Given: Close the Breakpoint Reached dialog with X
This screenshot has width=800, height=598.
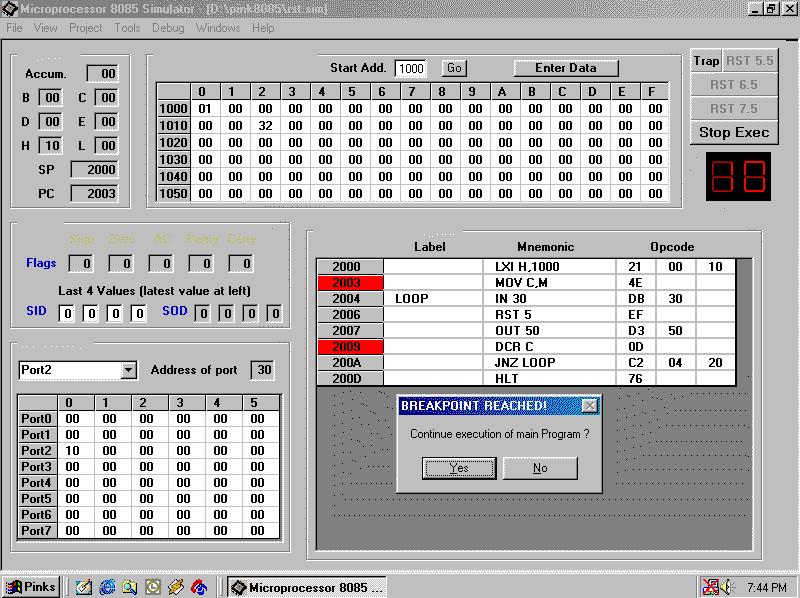Looking at the screenshot, I should click(x=590, y=406).
